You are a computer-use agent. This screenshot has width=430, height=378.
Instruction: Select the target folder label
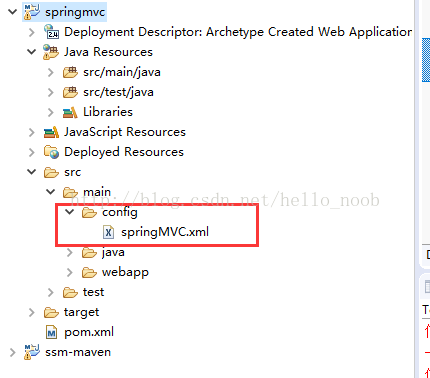(82, 313)
